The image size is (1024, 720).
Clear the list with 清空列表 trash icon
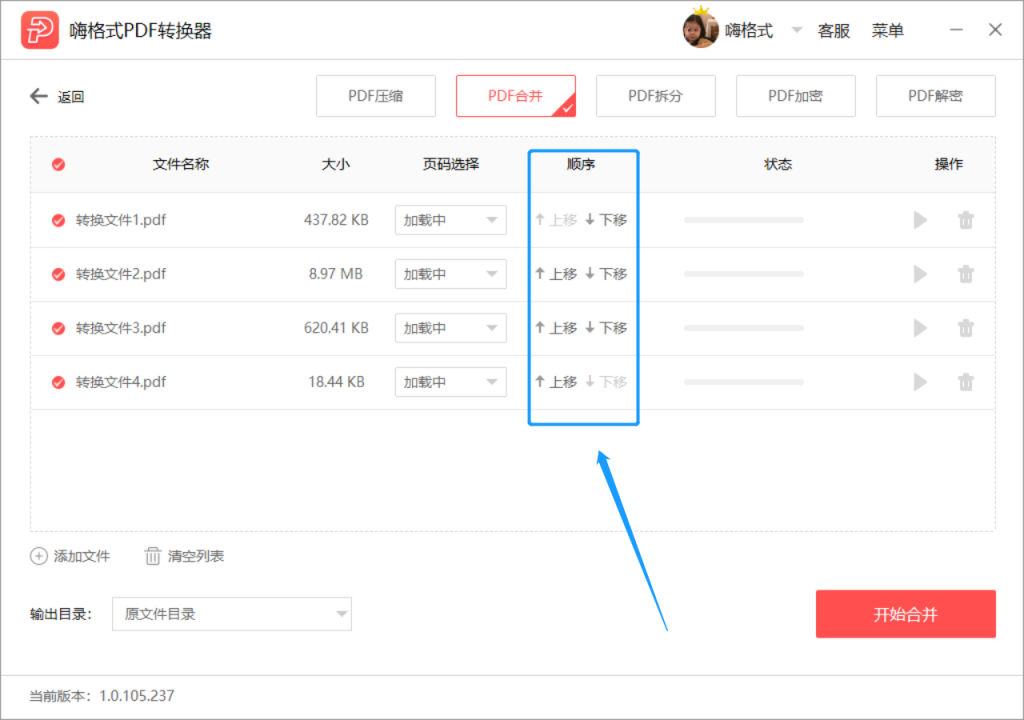[x=152, y=556]
